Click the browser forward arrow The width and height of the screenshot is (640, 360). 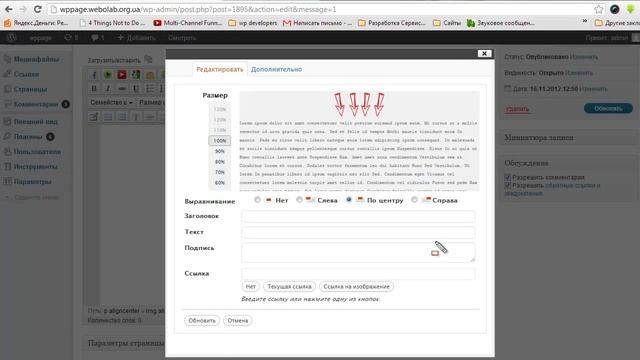[23, 9]
